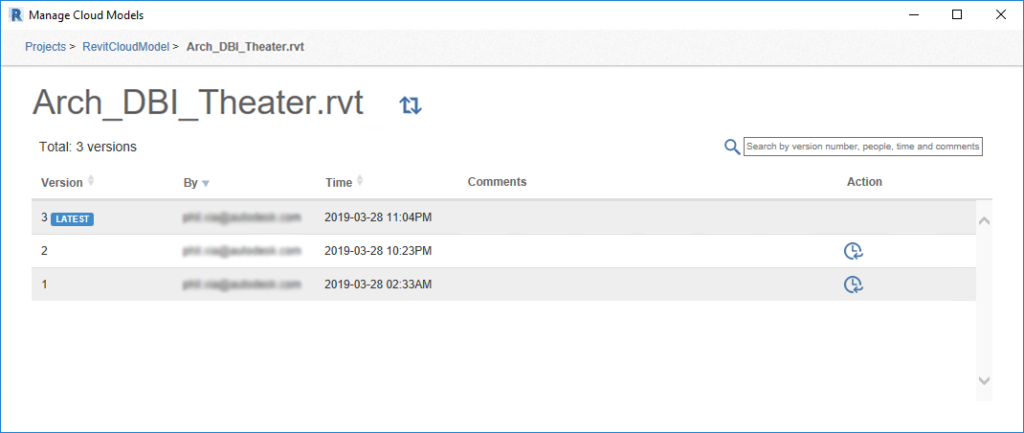1024x433 pixels.
Task: Click the email in version 1 row
Action: tap(242, 285)
